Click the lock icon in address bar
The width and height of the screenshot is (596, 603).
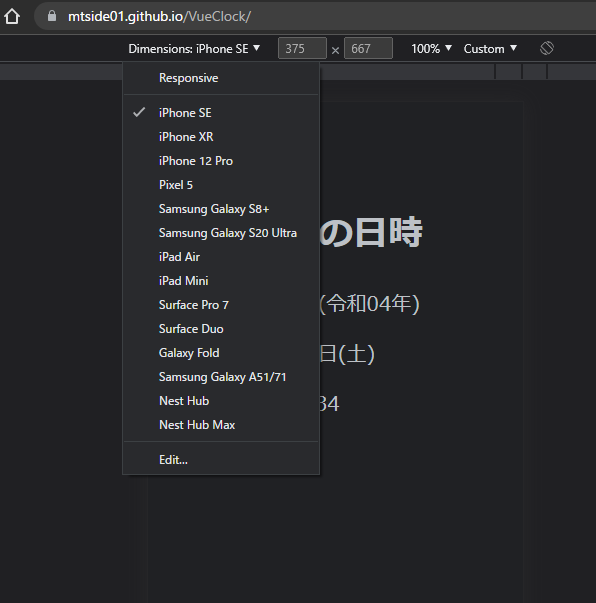52,16
